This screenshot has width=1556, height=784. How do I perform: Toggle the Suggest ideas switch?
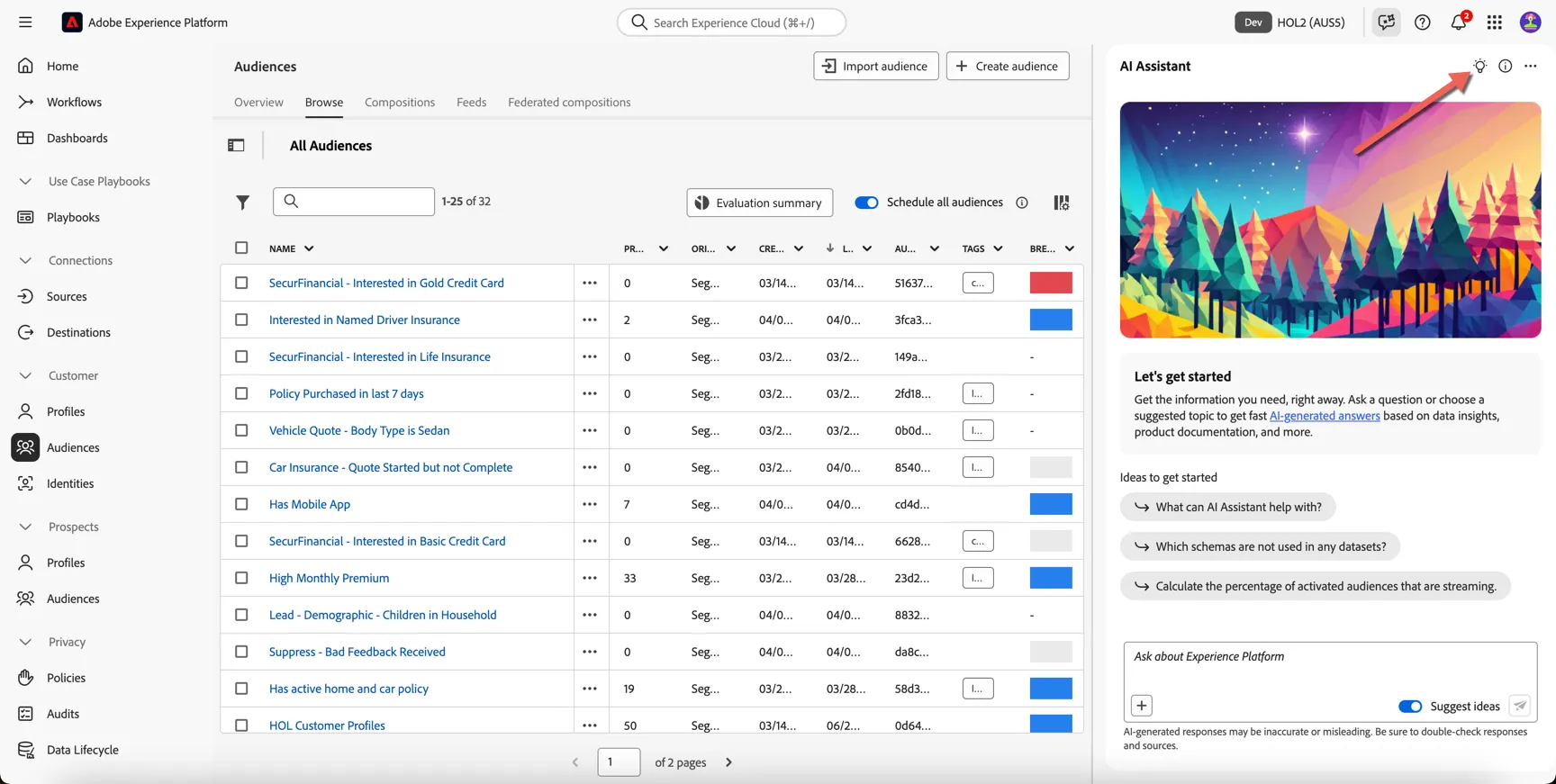(x=1410, y=707)
